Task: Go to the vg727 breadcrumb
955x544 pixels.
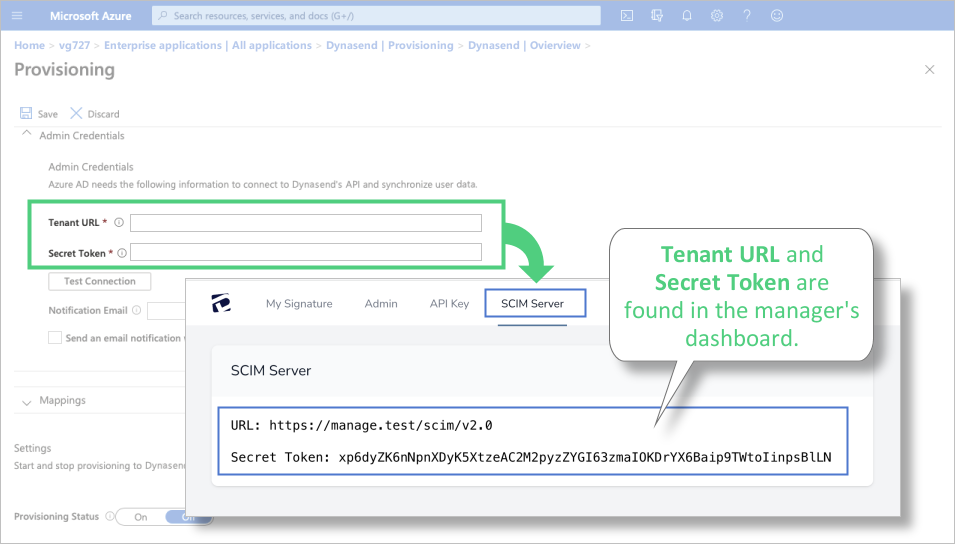Action: click(74, 45)
